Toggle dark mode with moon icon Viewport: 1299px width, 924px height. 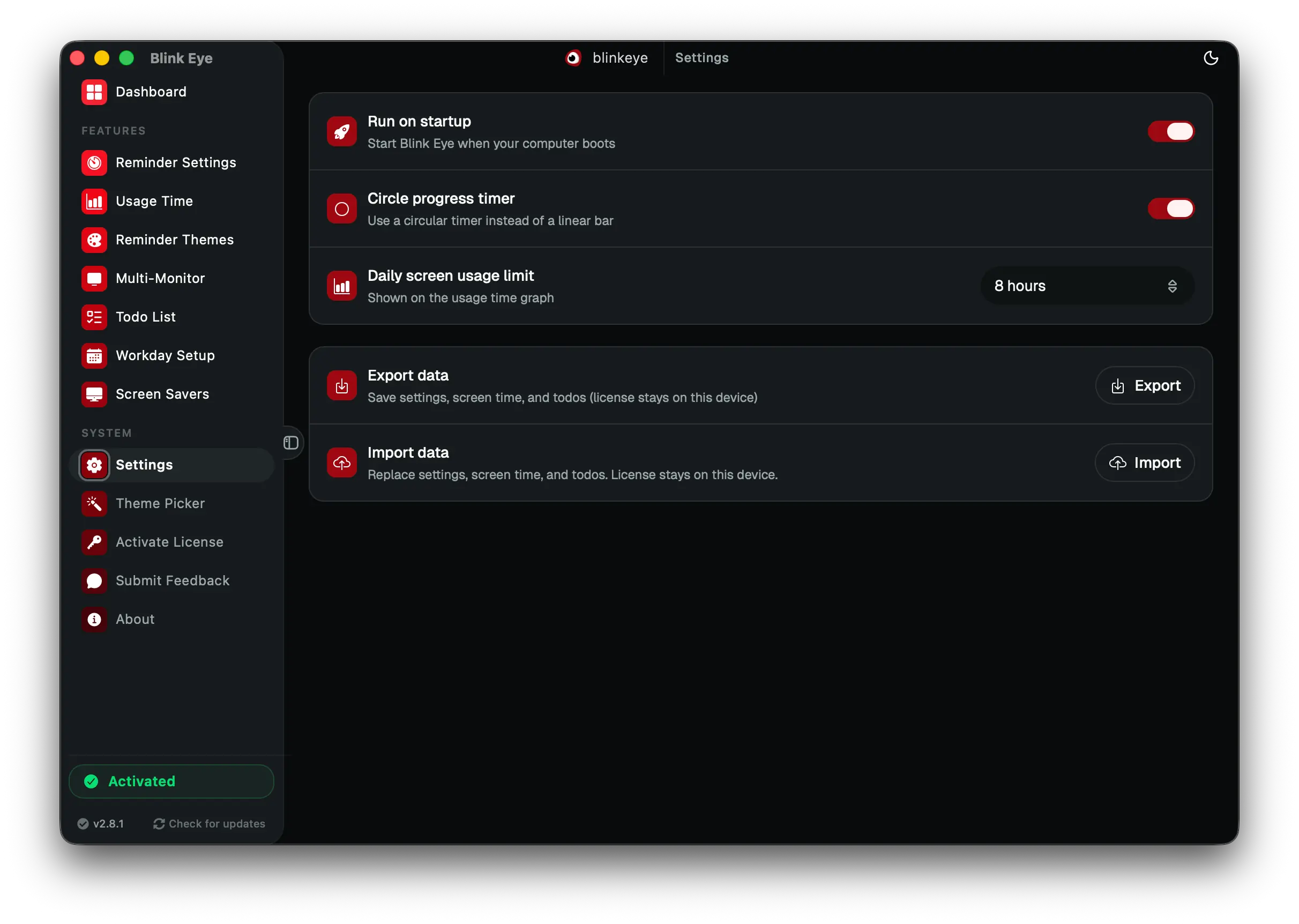tap(1211, 58)
